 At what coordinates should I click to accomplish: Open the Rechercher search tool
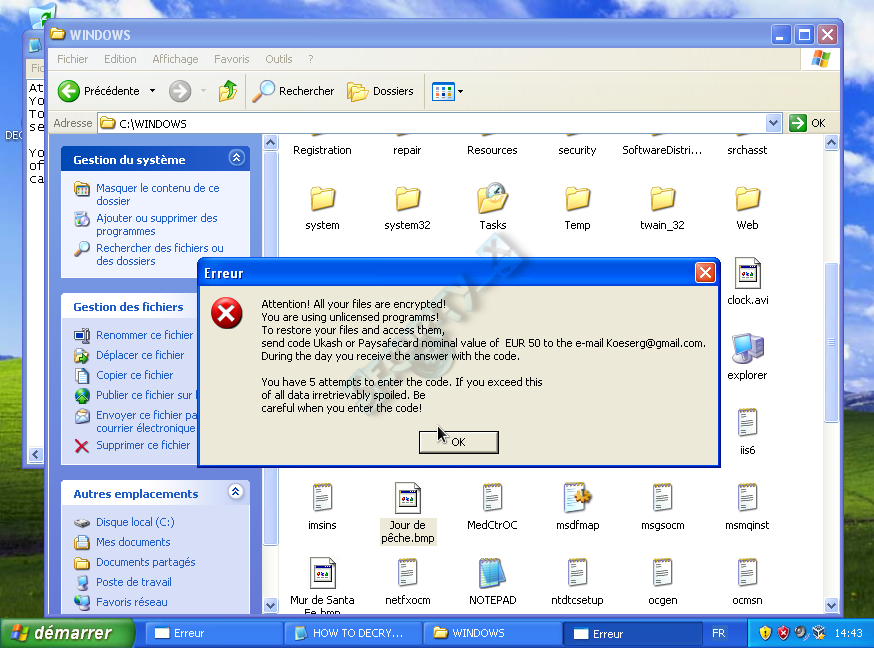pos(293,91)
